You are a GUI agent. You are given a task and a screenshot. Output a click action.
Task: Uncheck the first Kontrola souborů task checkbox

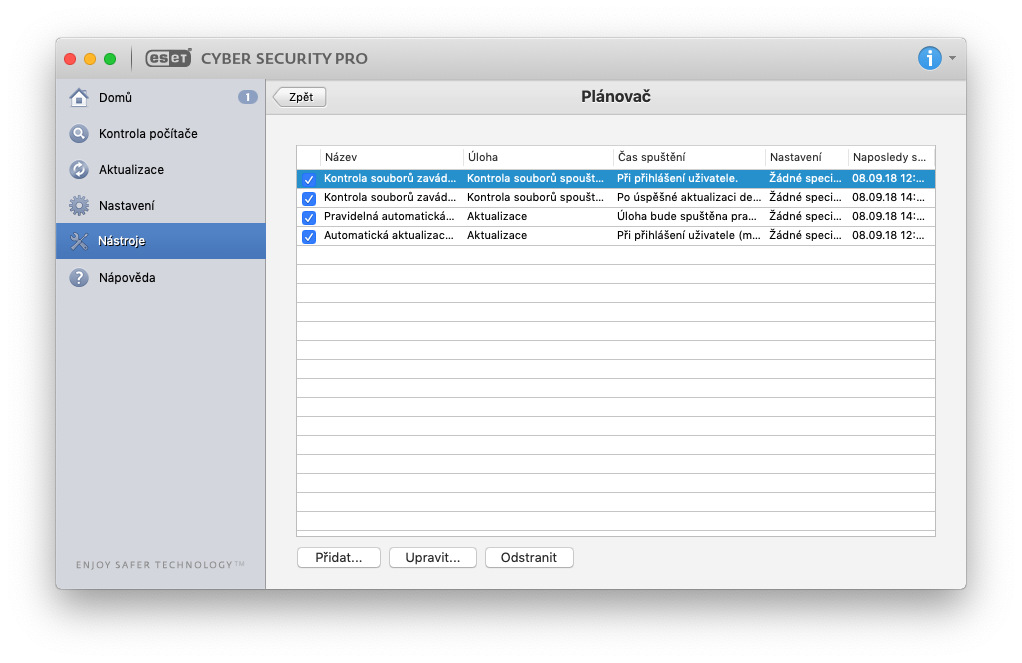(309, 179)
